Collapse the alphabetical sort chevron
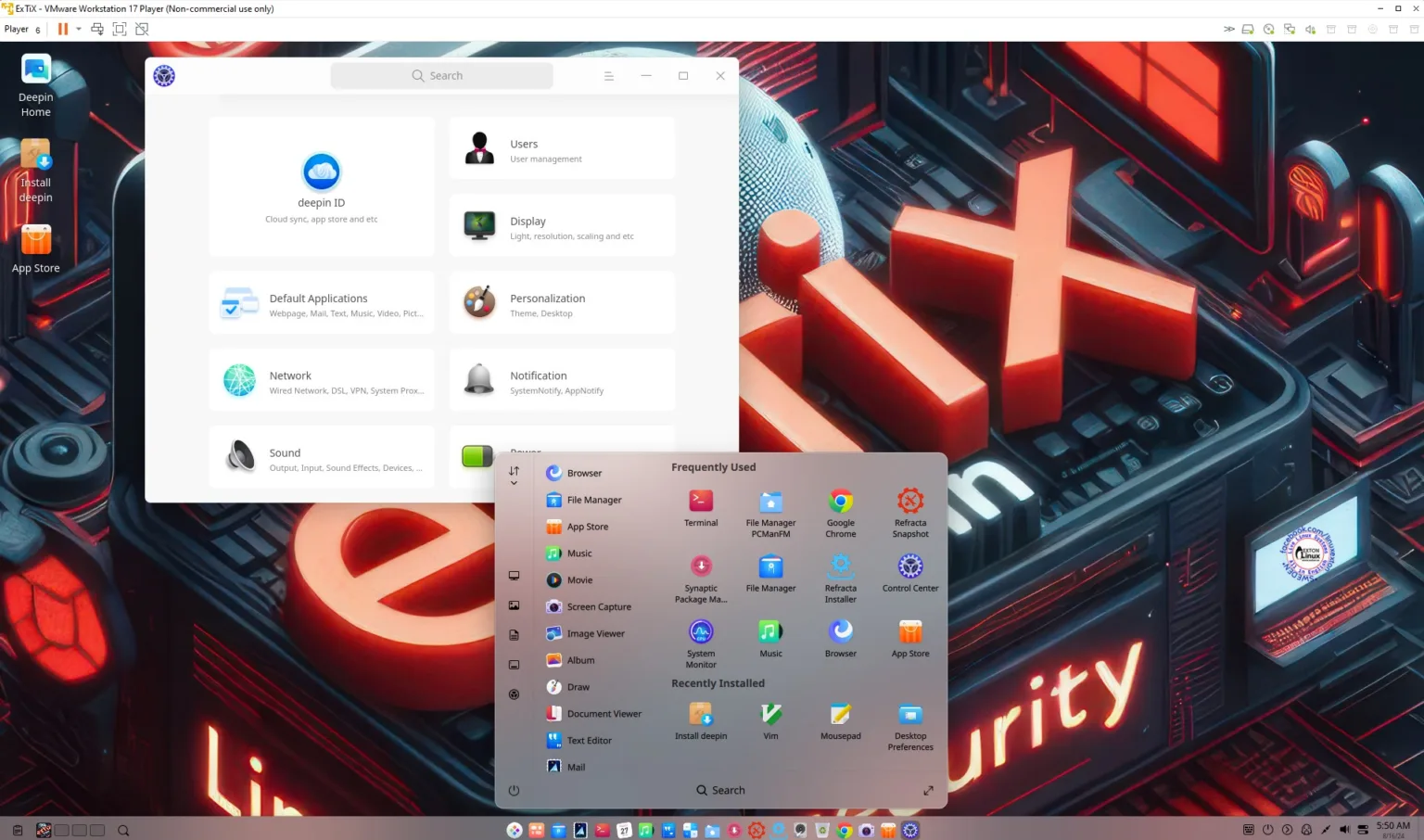The image size is (1424, 840). (x=514, y=482)
